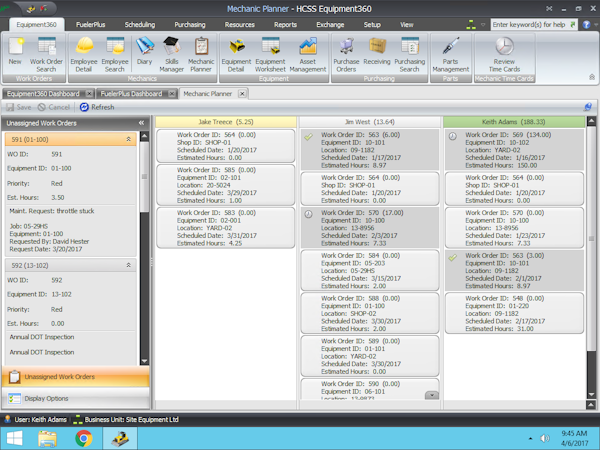Click the Cancel toolbar button

(x=54, y=107)
